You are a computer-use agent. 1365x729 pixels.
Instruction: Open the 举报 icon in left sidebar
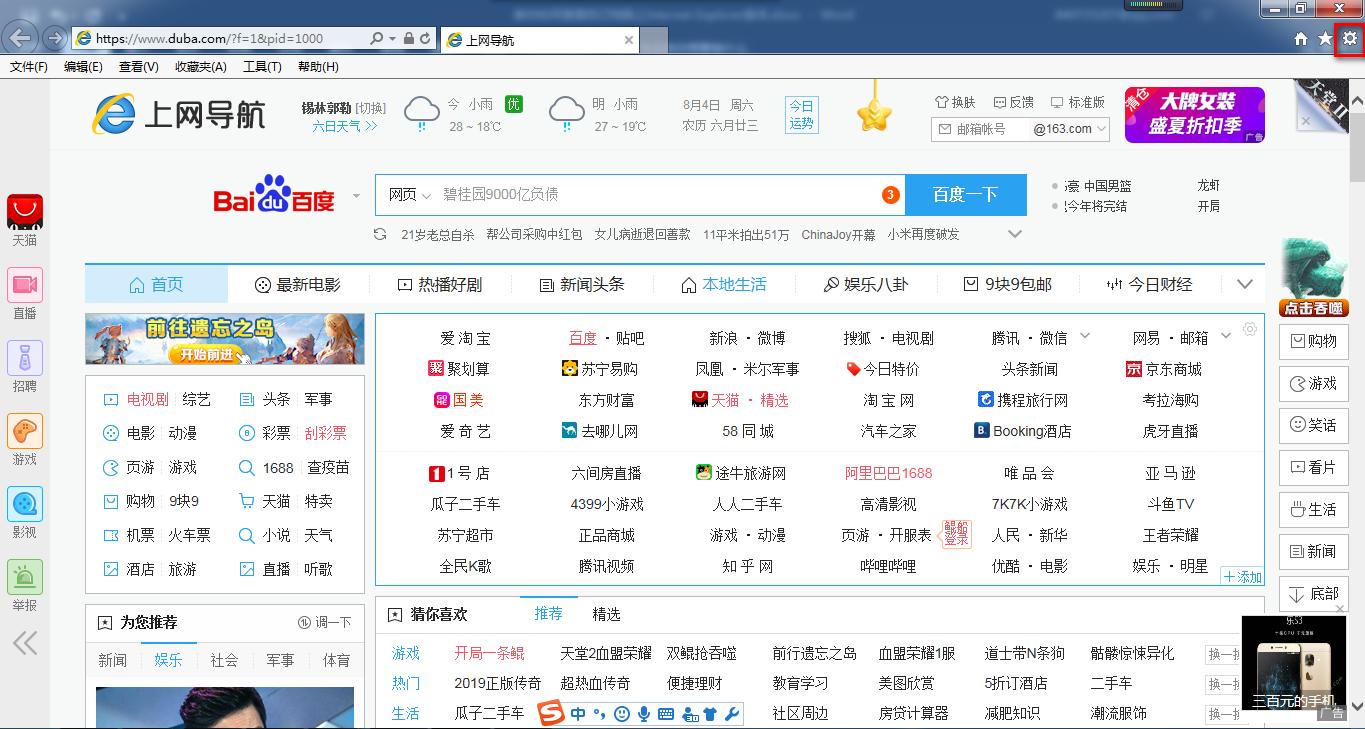pos(25,577)
